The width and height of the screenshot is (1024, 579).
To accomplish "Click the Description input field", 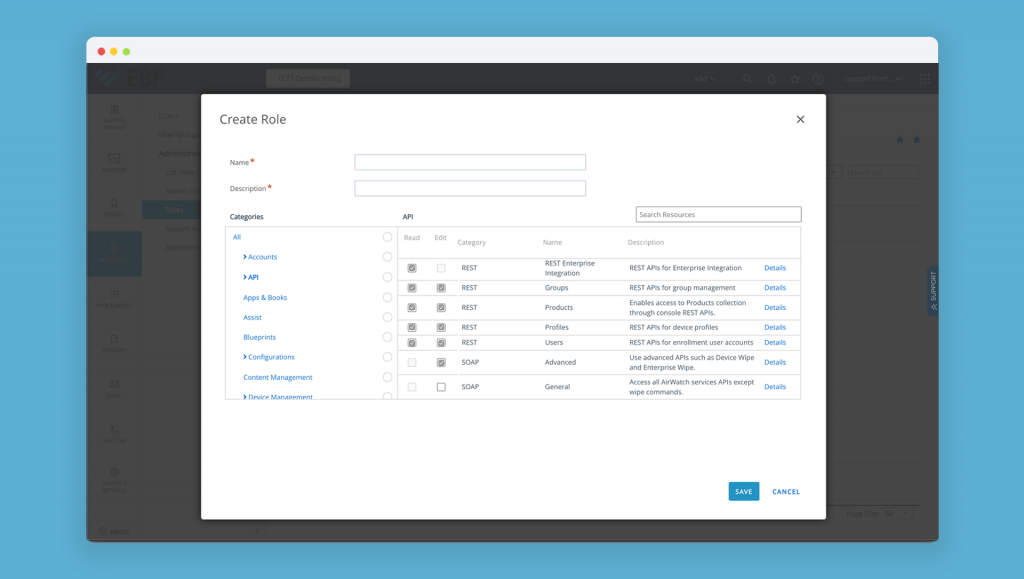I will [x=470, y=188].
